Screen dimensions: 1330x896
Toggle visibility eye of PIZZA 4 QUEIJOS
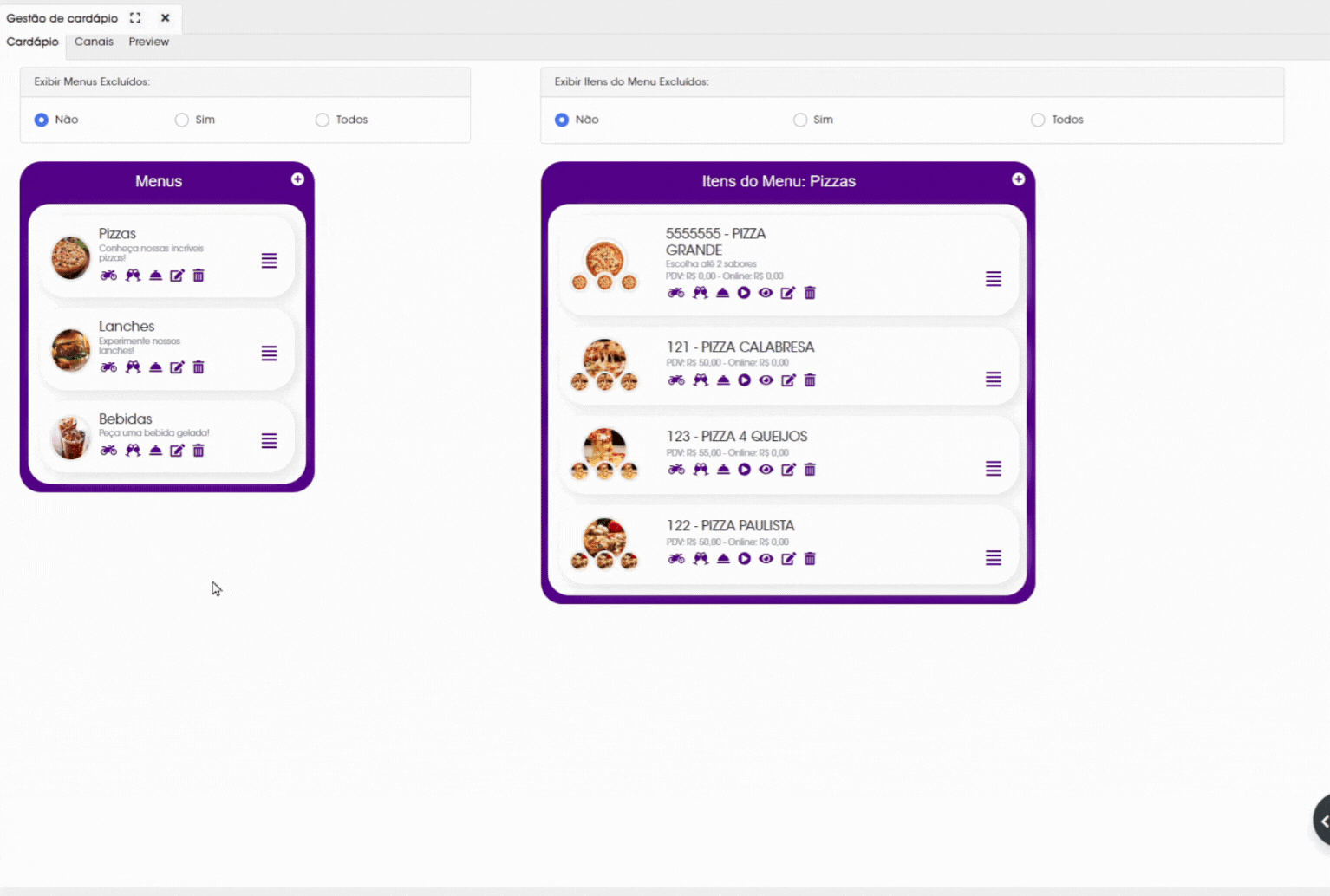[766, 470]
